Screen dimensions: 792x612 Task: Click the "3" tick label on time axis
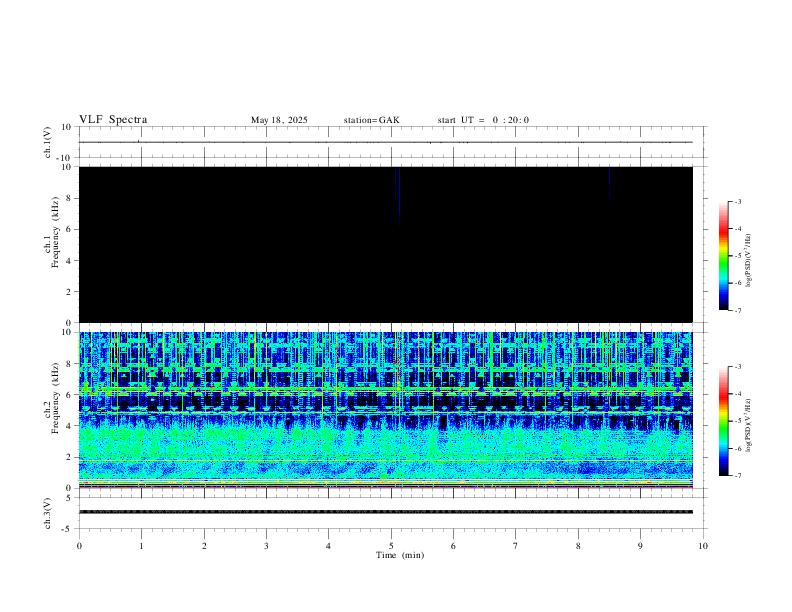click(x=266, y=546)
